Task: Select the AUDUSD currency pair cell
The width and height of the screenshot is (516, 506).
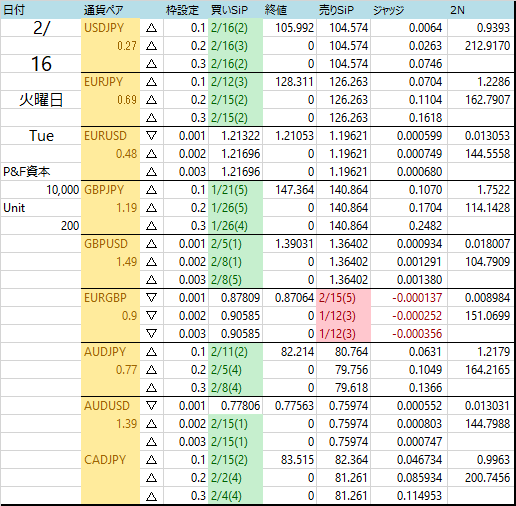Action: [110, 406]
